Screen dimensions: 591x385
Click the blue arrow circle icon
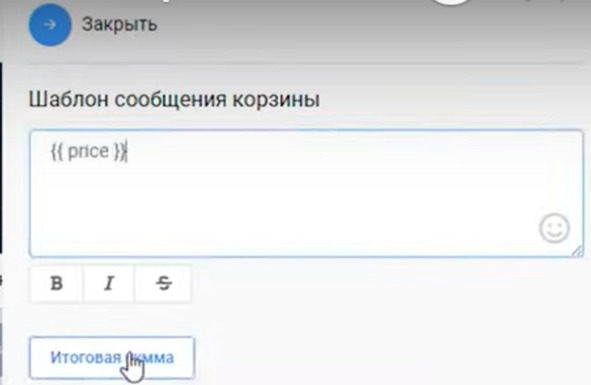50,25
